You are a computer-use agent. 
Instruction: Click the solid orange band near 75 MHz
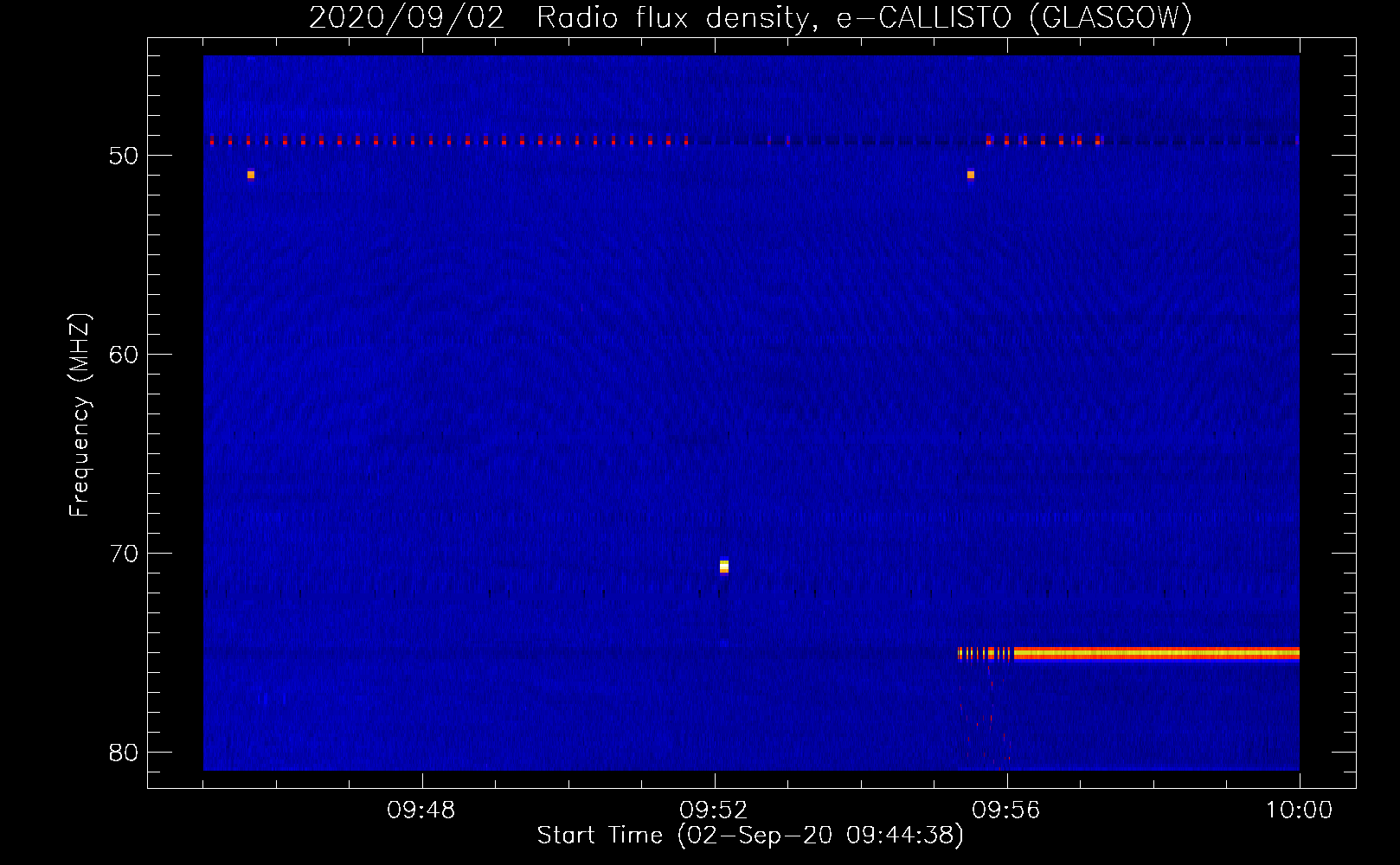(1156, 653)
